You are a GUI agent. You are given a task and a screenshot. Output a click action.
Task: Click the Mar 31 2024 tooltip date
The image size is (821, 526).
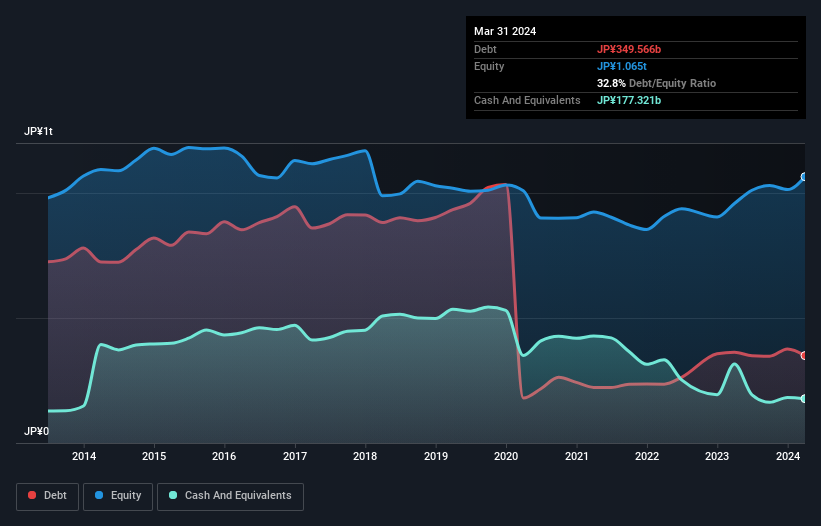(505, 31)
